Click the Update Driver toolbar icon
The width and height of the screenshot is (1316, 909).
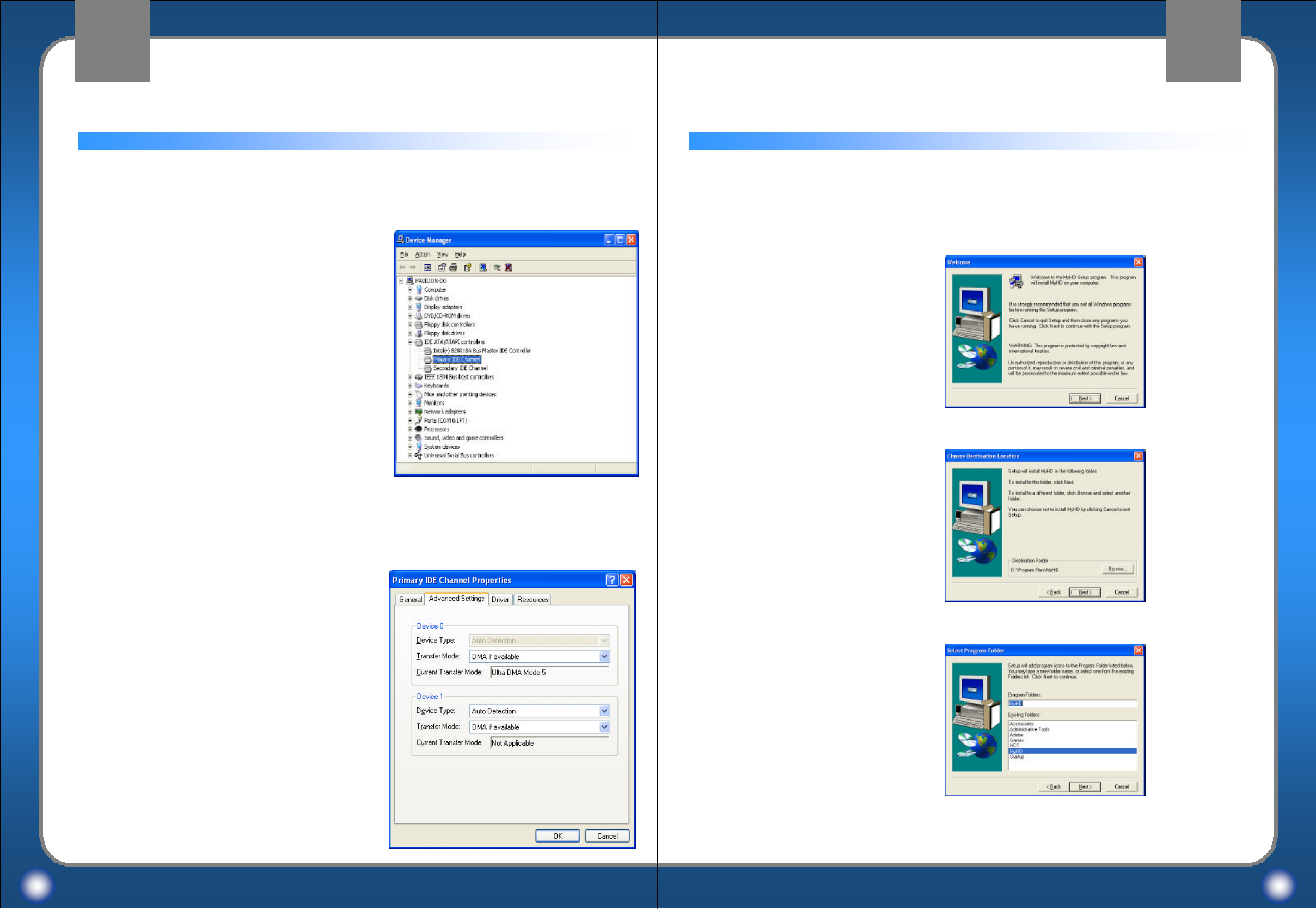click(497, 267)
